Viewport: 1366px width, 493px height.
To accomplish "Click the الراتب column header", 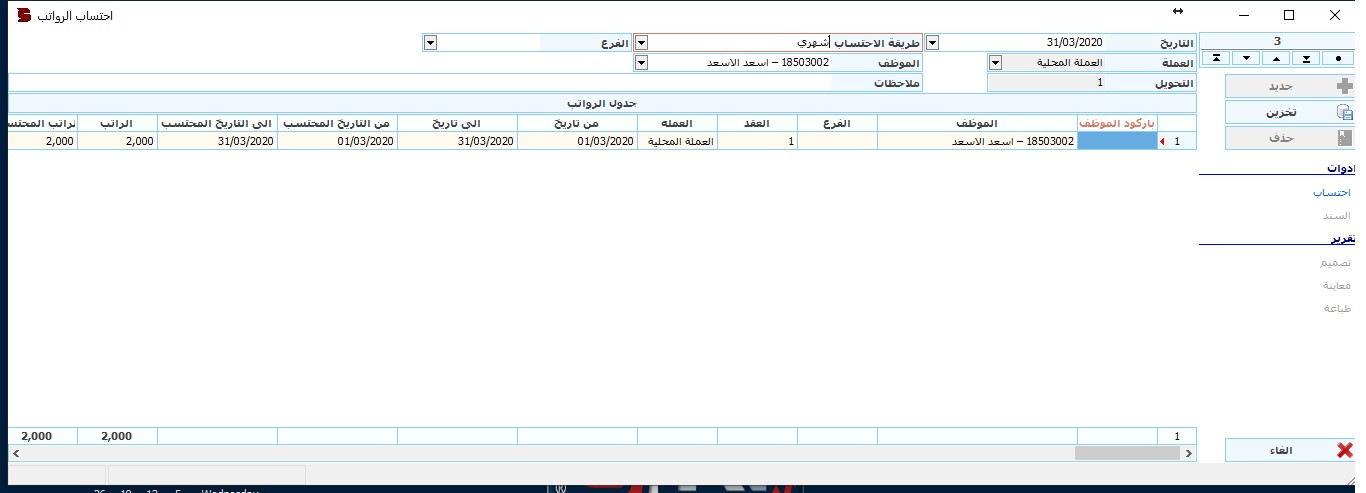I will click(117, 123).
